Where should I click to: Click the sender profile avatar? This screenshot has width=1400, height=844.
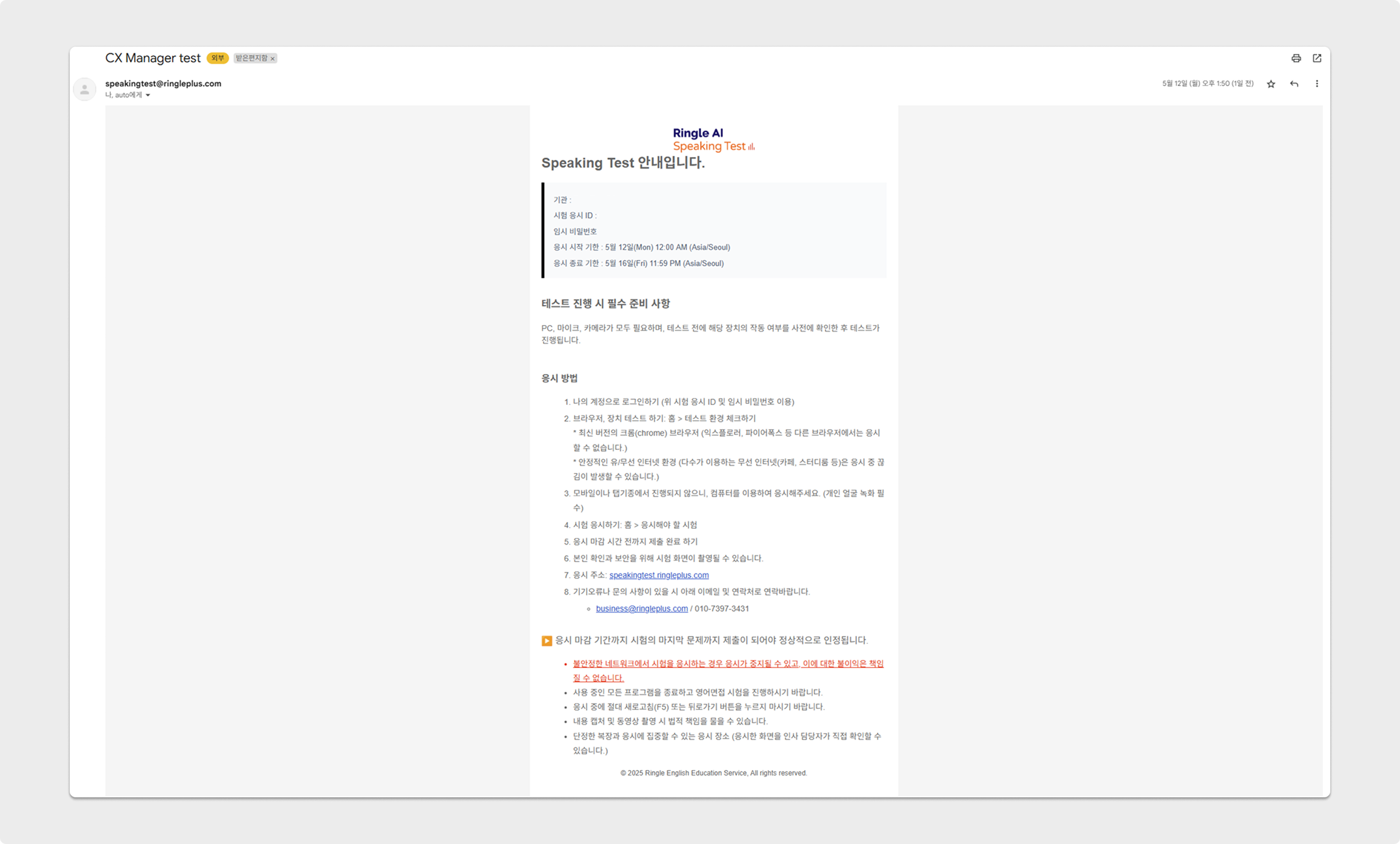(85, 89)
